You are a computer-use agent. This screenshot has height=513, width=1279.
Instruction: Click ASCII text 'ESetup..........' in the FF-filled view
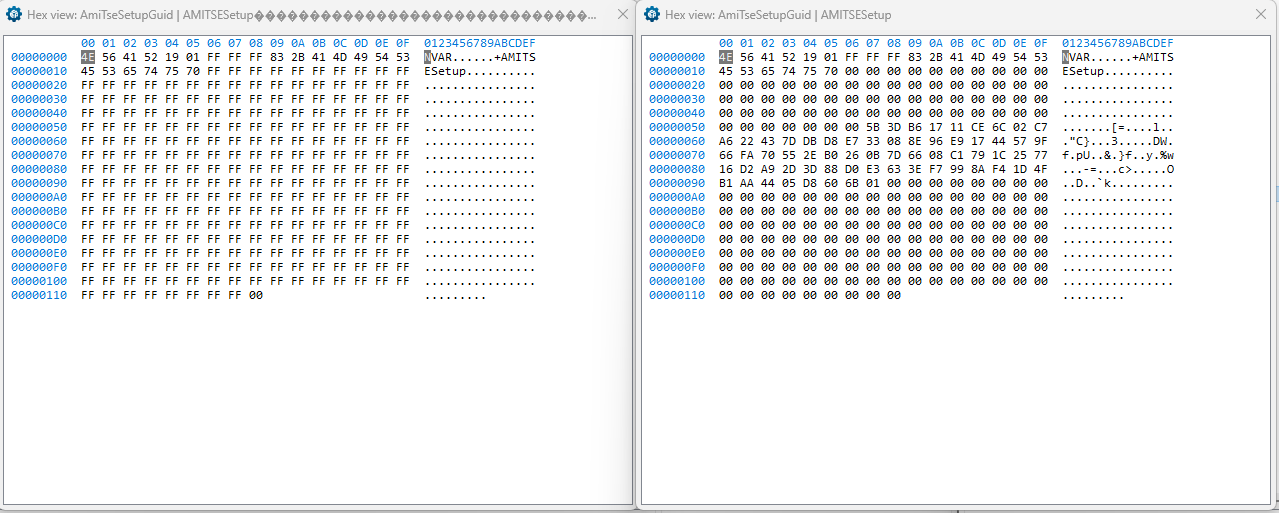(480, 71)
